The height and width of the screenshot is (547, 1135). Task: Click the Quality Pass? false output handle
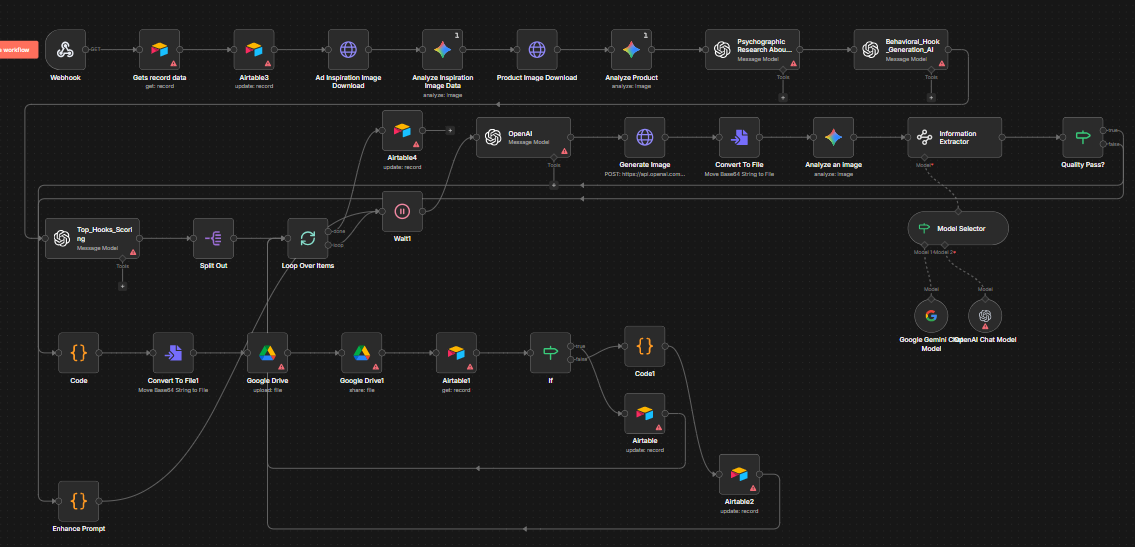point(1103,144)
